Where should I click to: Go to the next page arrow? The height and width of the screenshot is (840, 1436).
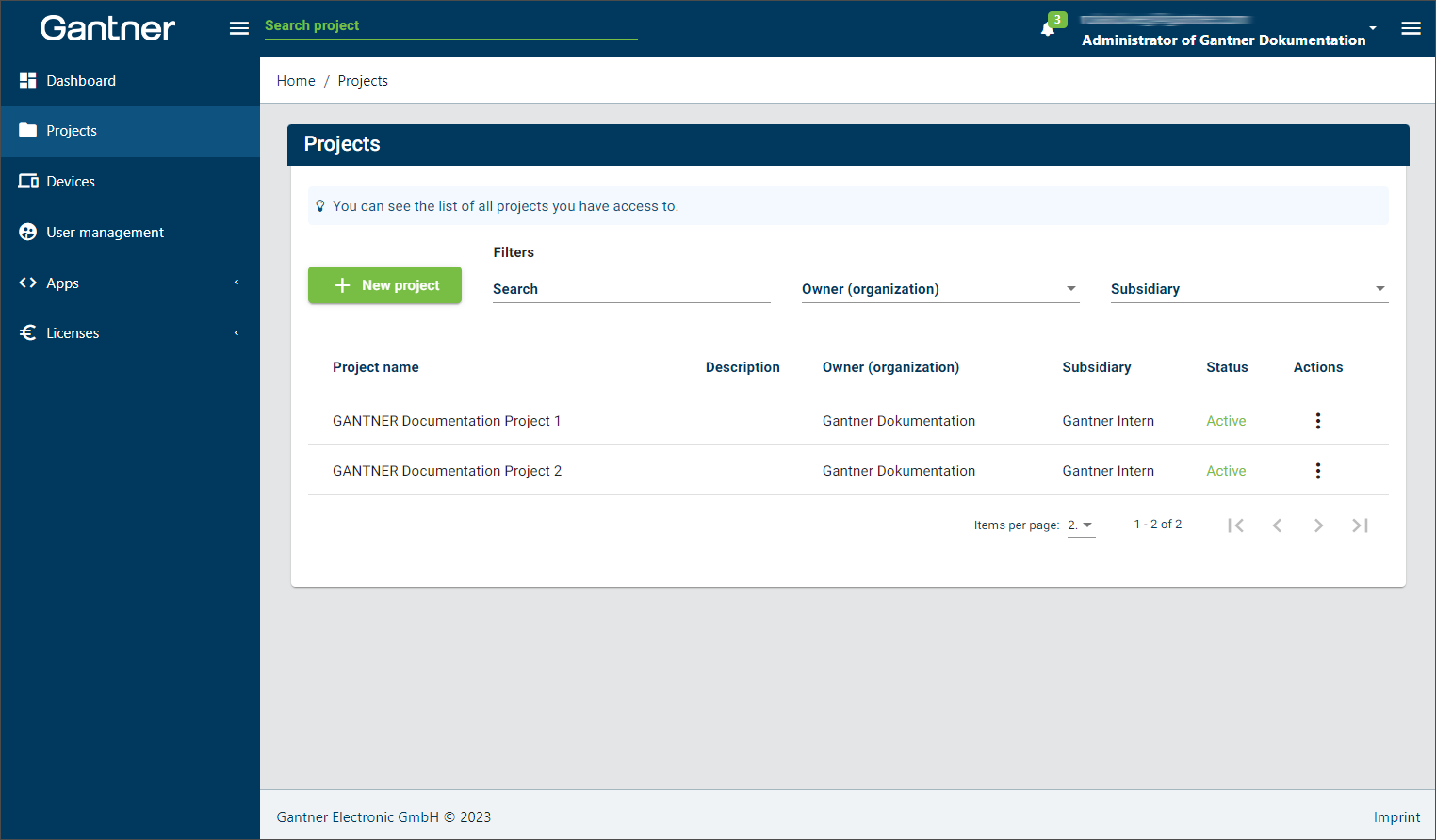[1318, 525]
